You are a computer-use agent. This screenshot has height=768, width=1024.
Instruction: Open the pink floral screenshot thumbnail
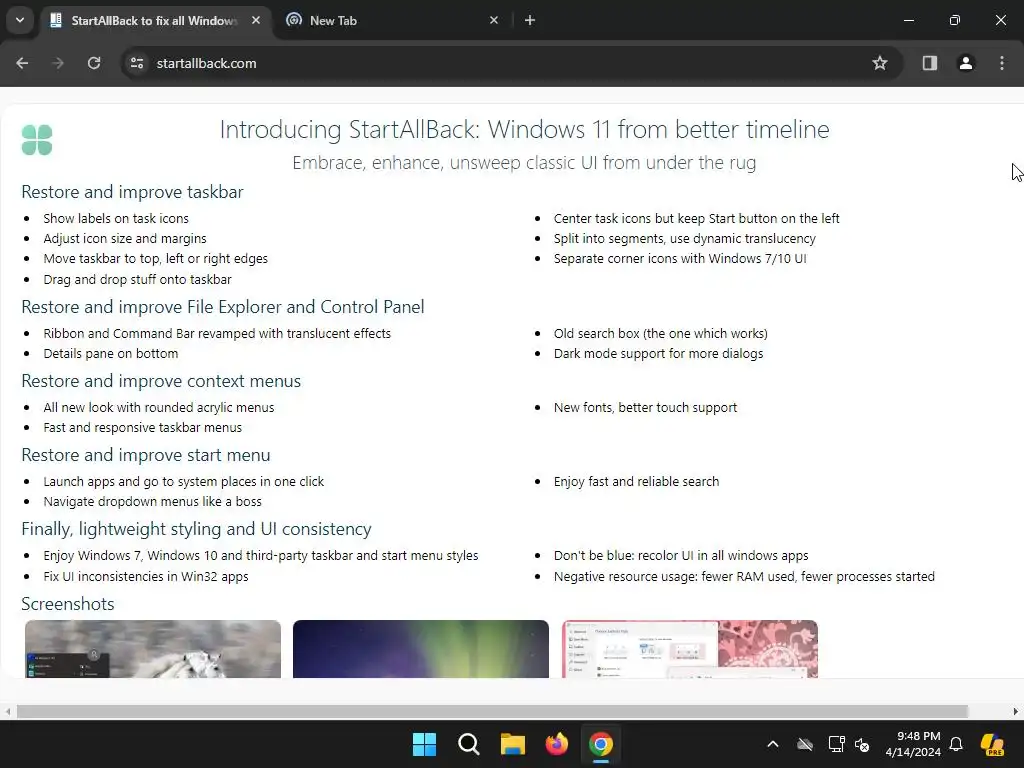coord(690,648)
